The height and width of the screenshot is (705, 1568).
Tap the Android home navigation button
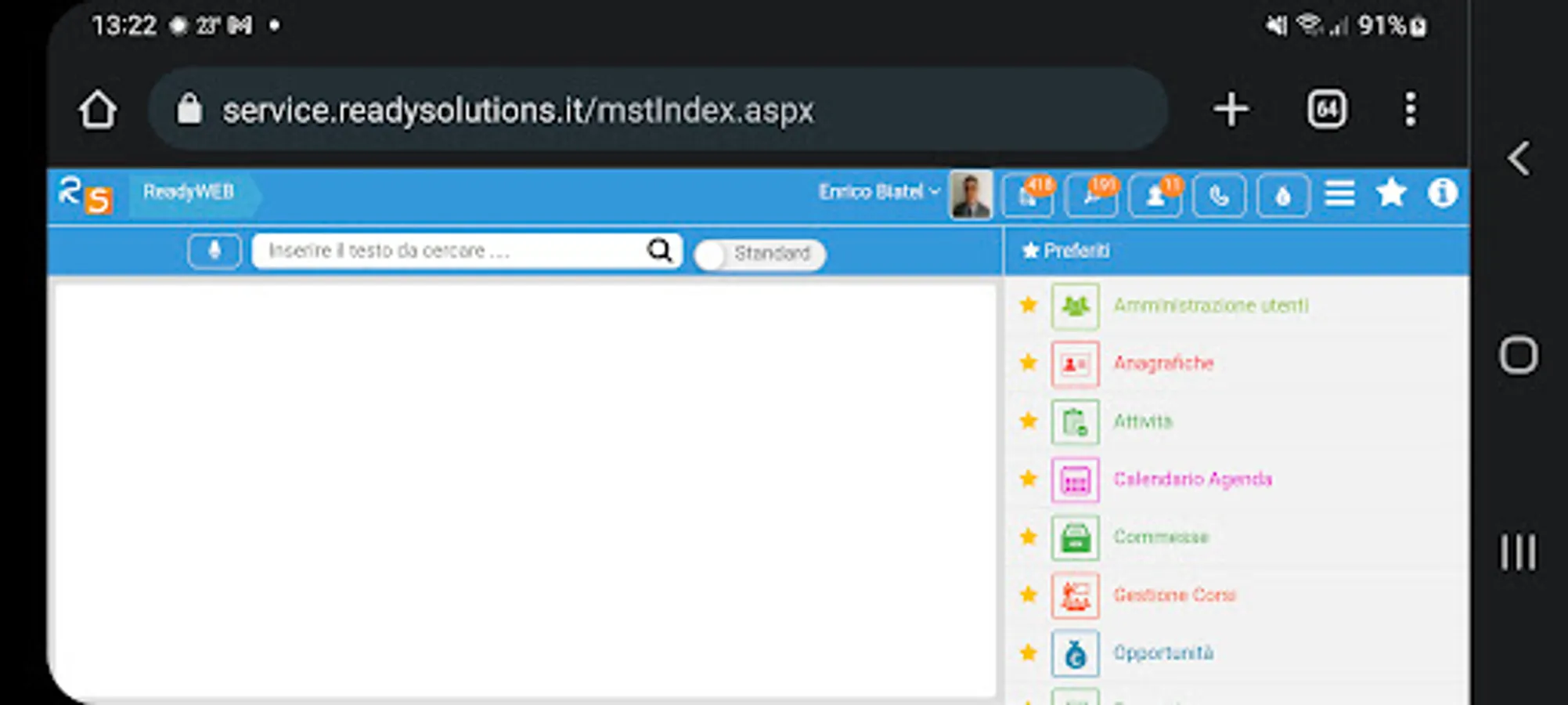click(1519, 356)
